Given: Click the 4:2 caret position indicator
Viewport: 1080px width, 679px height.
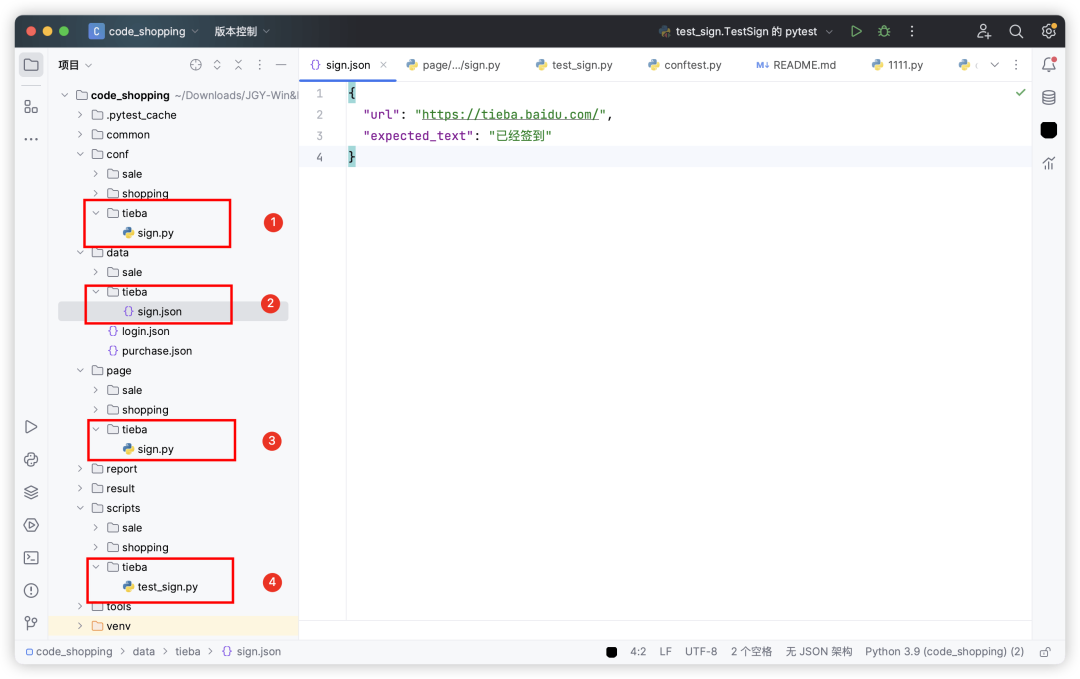Looking at the screenshot, I should [x=638, y=651].
